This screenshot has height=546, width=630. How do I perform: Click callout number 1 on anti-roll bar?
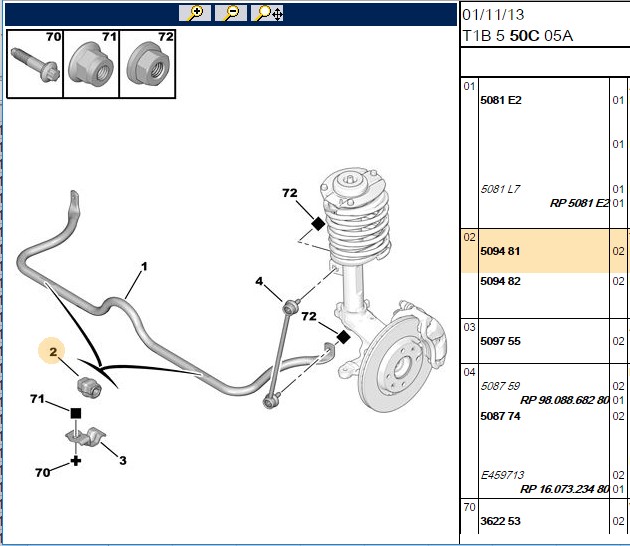pyautogui.click(x=144, y=266)
